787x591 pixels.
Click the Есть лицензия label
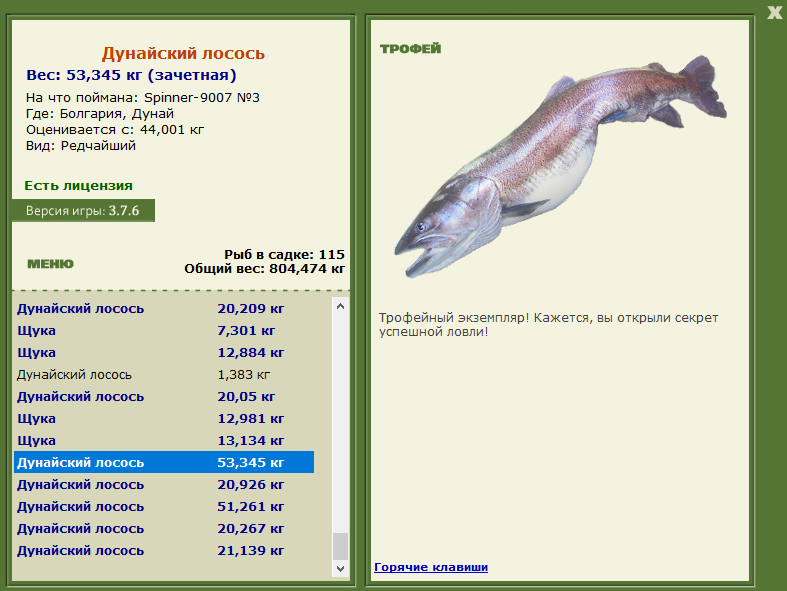[x=78, y=186]
